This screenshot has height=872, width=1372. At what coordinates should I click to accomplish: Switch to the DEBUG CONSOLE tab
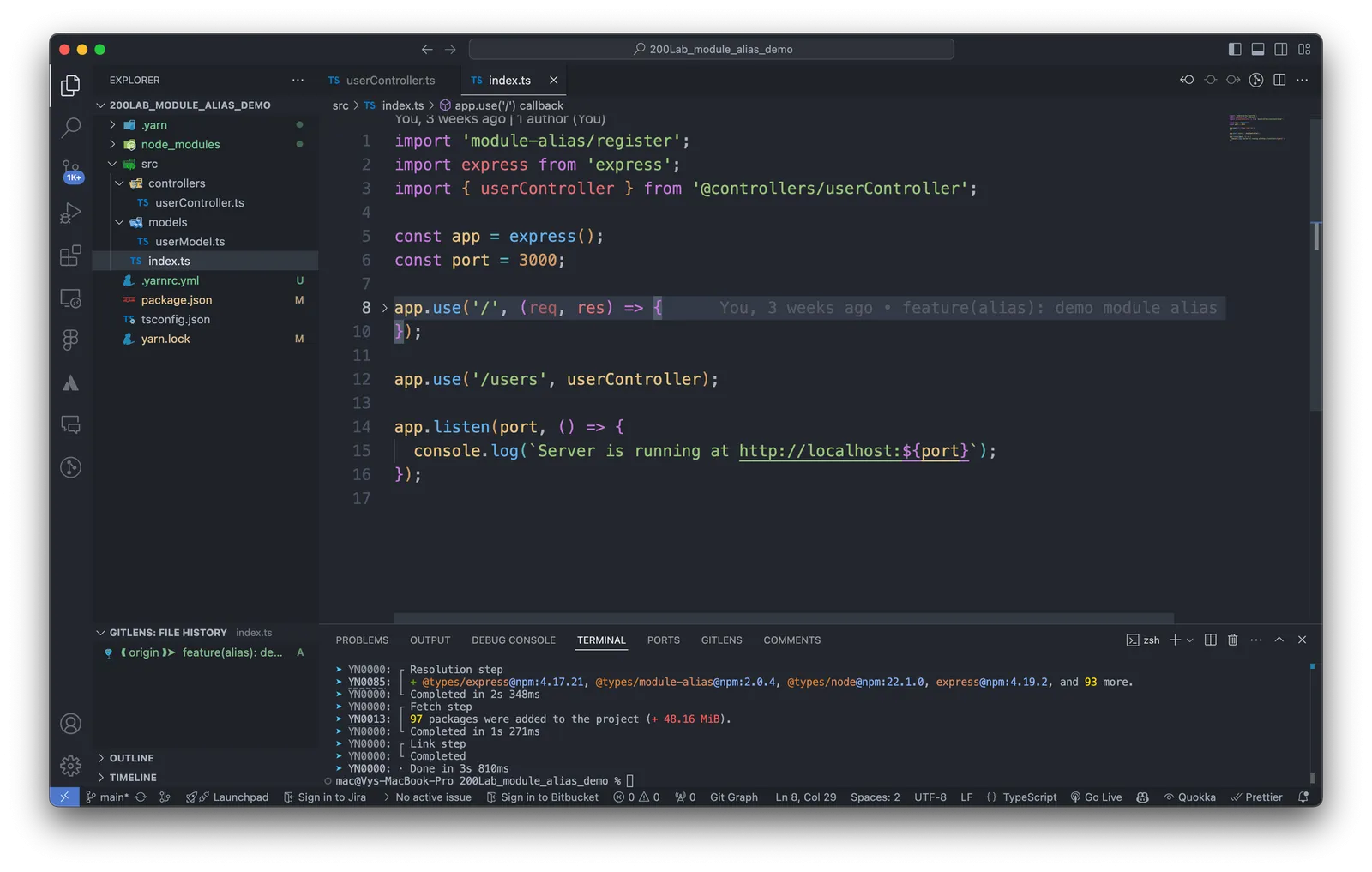pyautogui.click(x=514, y=640)
